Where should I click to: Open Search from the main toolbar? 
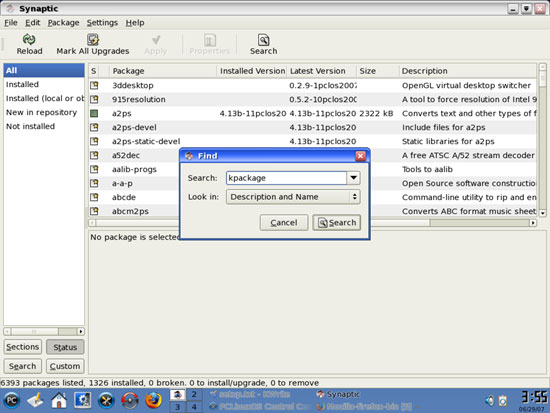[x=263, y=45]
